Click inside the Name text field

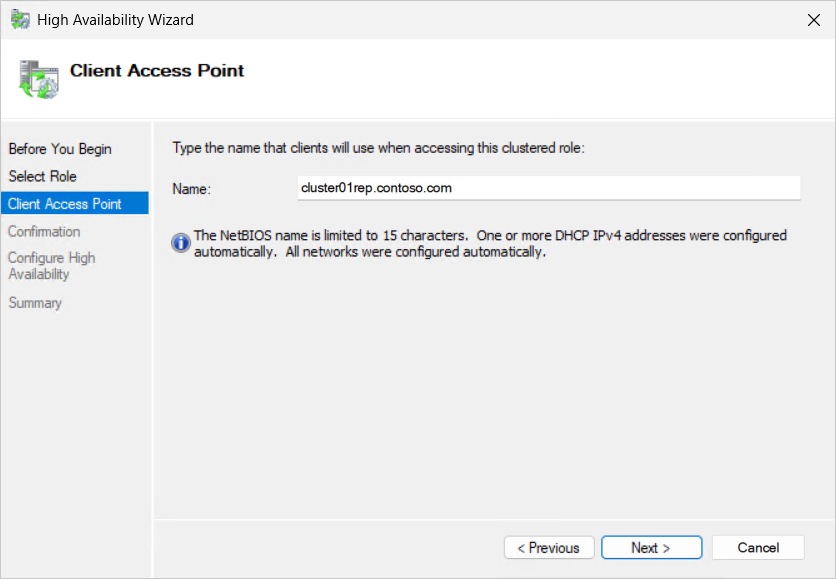click(x=549, y=188)
